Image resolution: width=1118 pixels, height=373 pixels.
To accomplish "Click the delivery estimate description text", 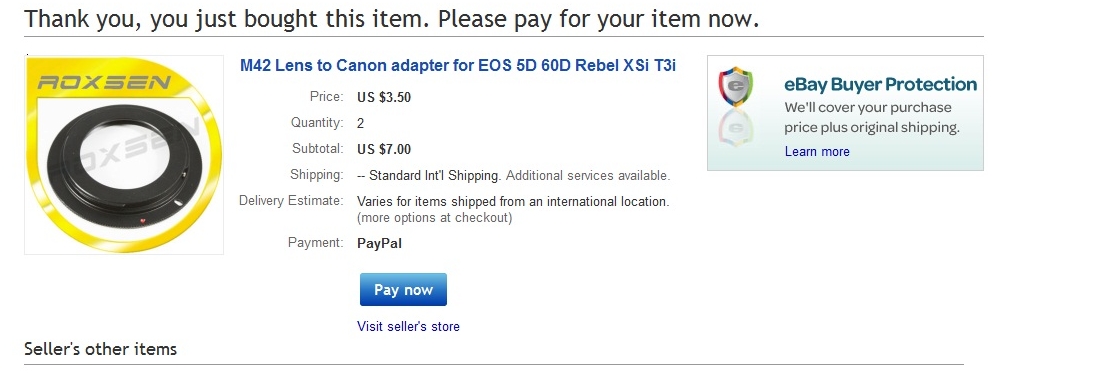I will [513, 201].
